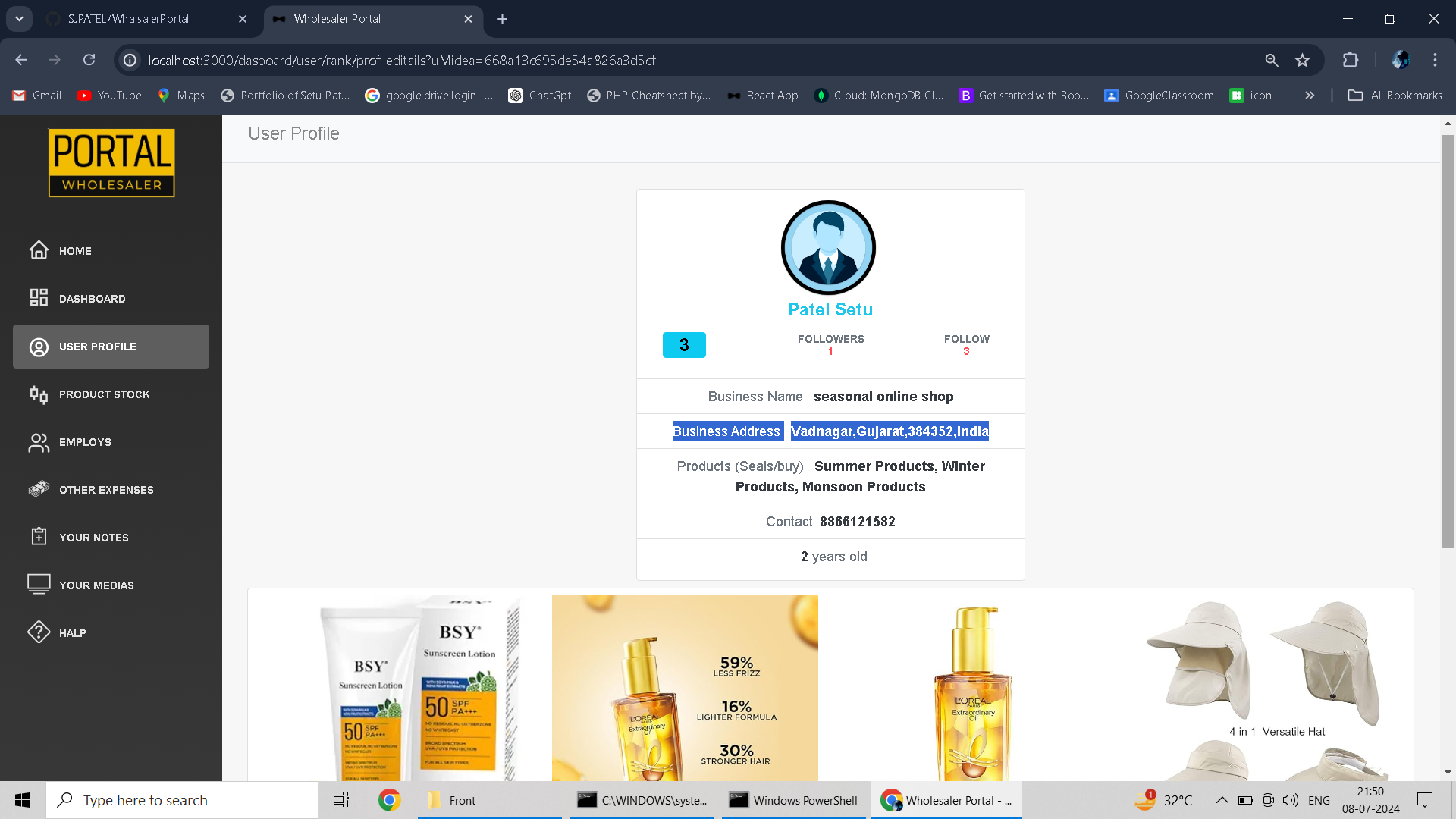This screenshot has height=819, width=1456.
Task: Open the tab search dropdown arrow
Action: [19, 19]
